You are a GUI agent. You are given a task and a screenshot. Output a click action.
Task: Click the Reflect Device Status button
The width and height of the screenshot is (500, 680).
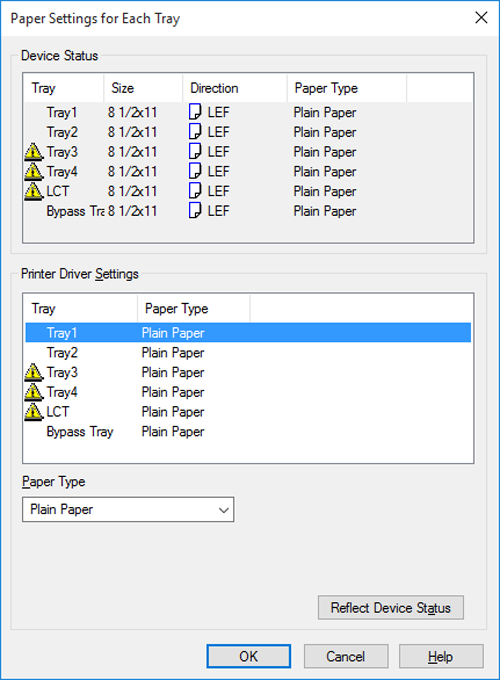coord(391,608)
